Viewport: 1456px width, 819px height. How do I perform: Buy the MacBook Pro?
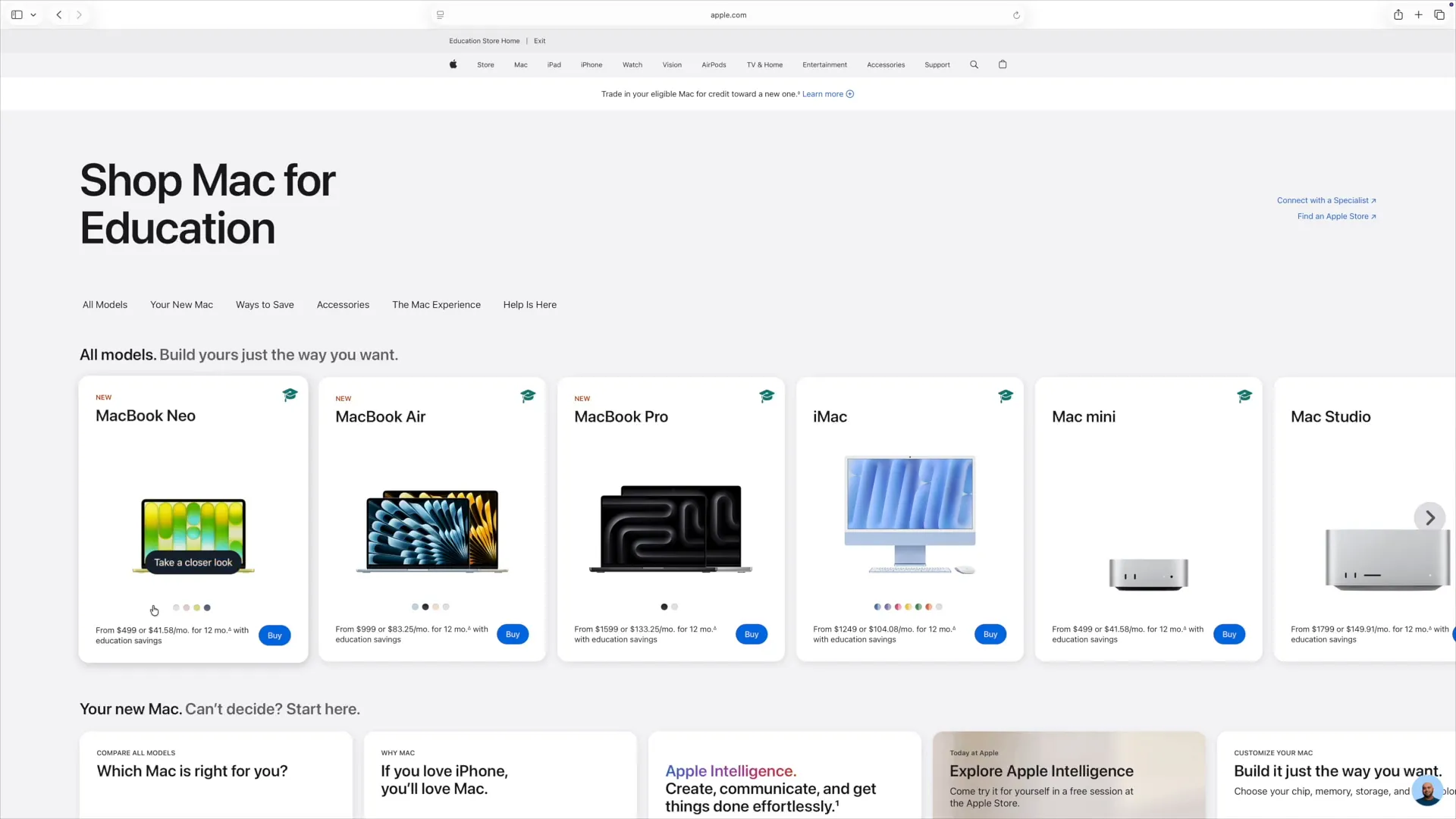tap(752, 635)
